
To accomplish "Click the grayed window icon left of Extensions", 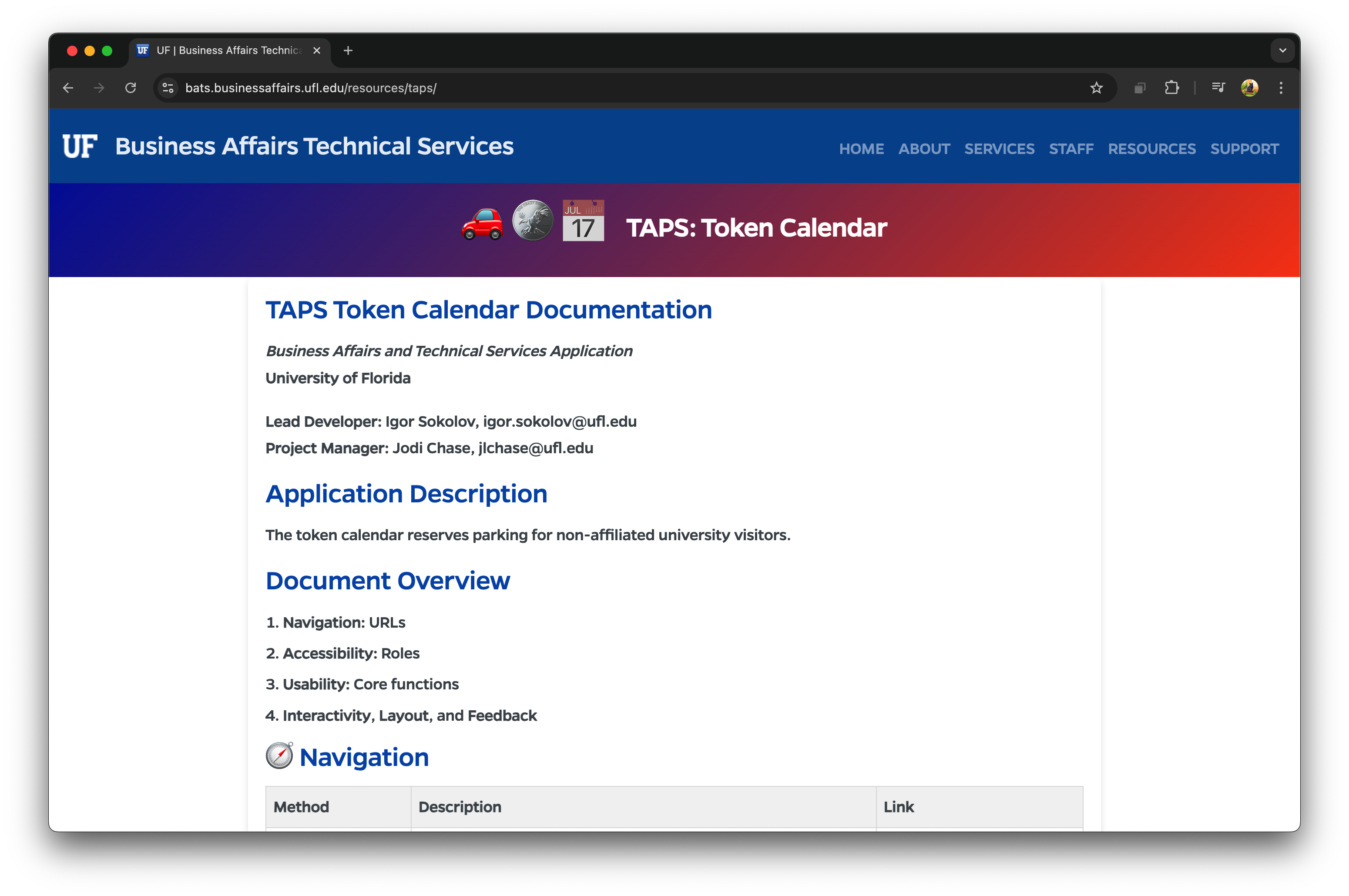I will 1140,88.
